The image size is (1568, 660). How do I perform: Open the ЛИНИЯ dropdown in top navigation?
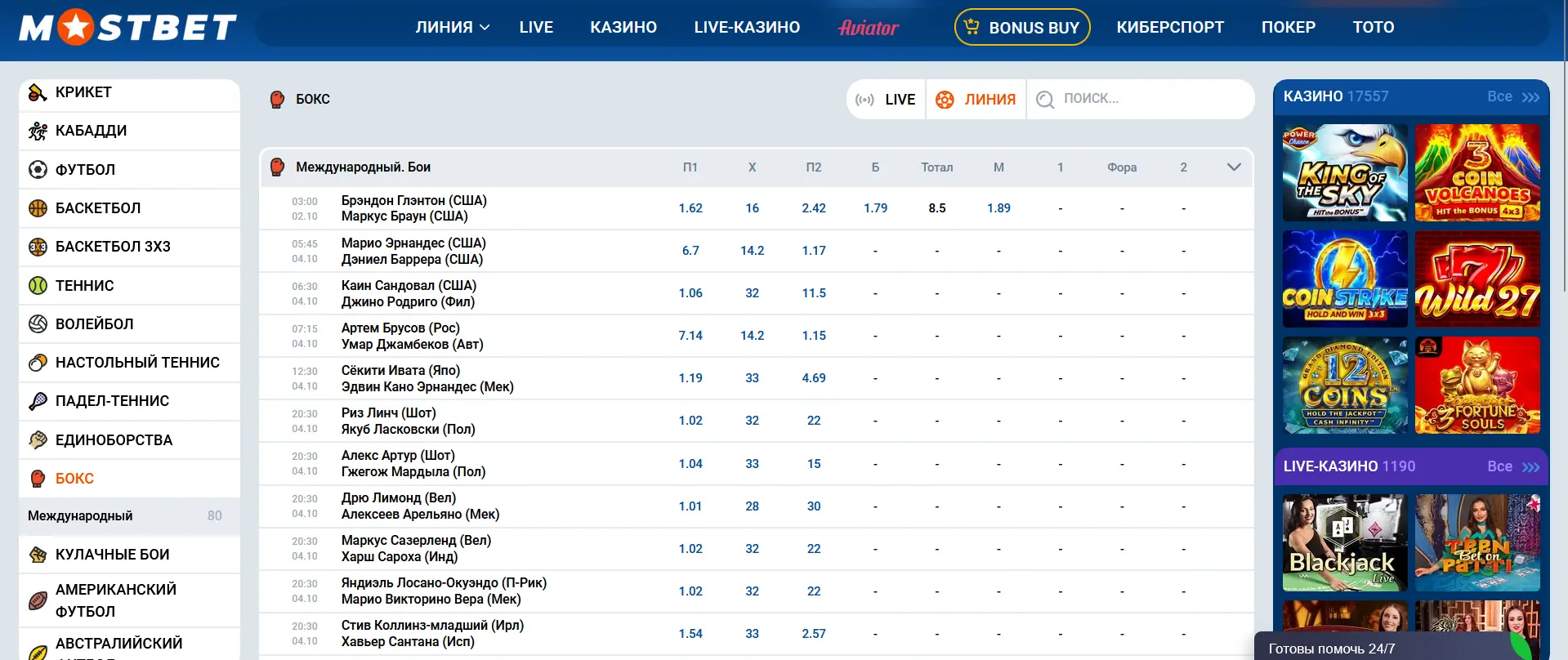coord(452,27)
